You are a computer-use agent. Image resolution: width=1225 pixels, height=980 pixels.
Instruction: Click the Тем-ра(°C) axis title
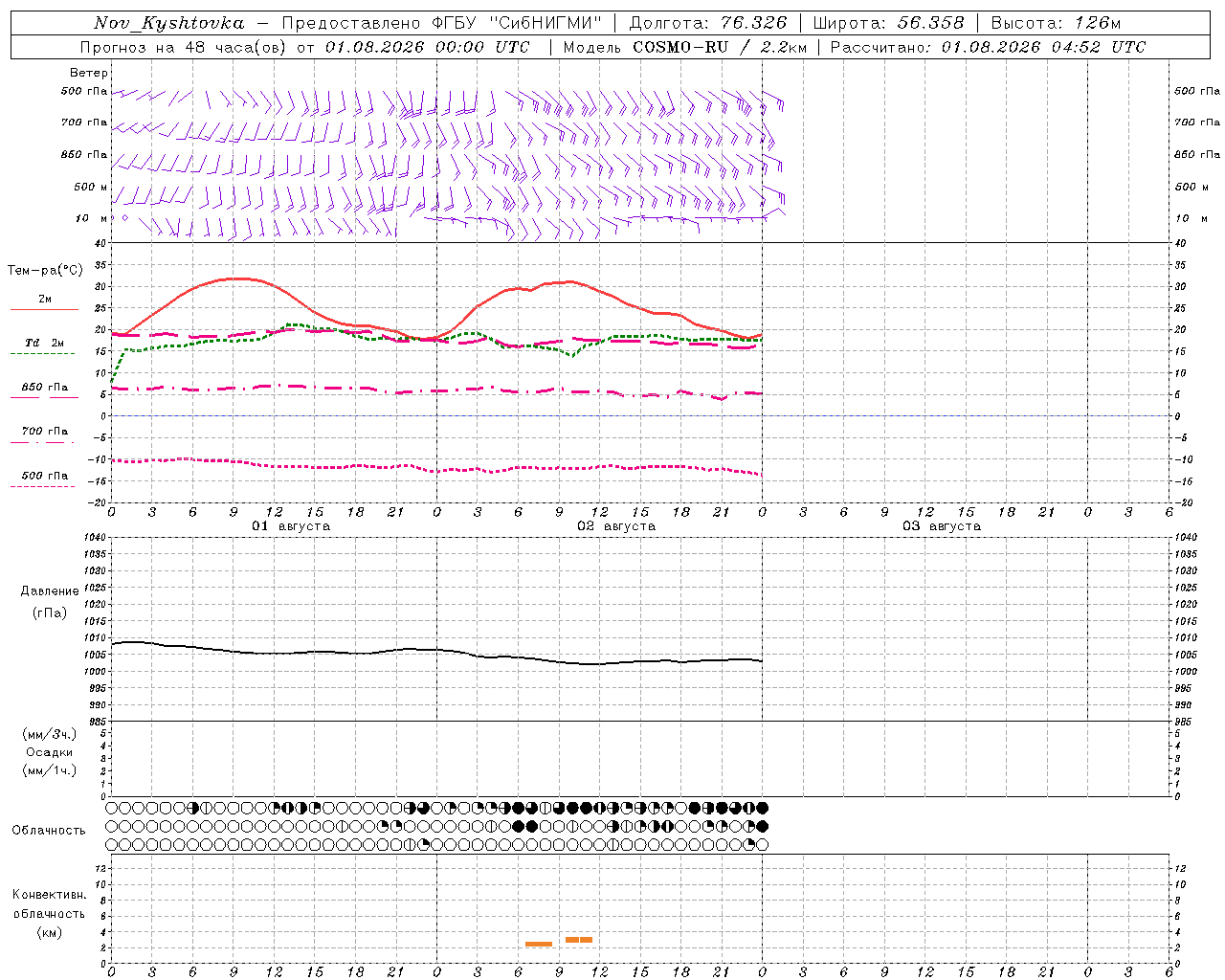point(45,271)
